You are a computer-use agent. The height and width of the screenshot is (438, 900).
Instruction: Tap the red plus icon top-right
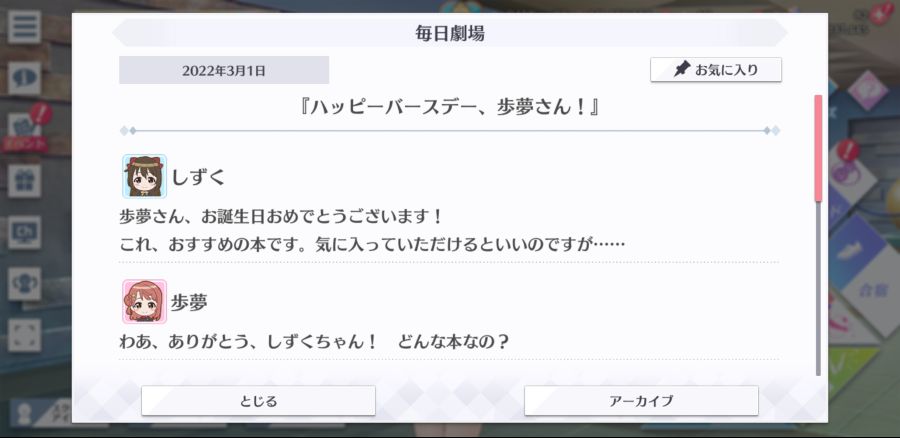[x=881, y=13]
